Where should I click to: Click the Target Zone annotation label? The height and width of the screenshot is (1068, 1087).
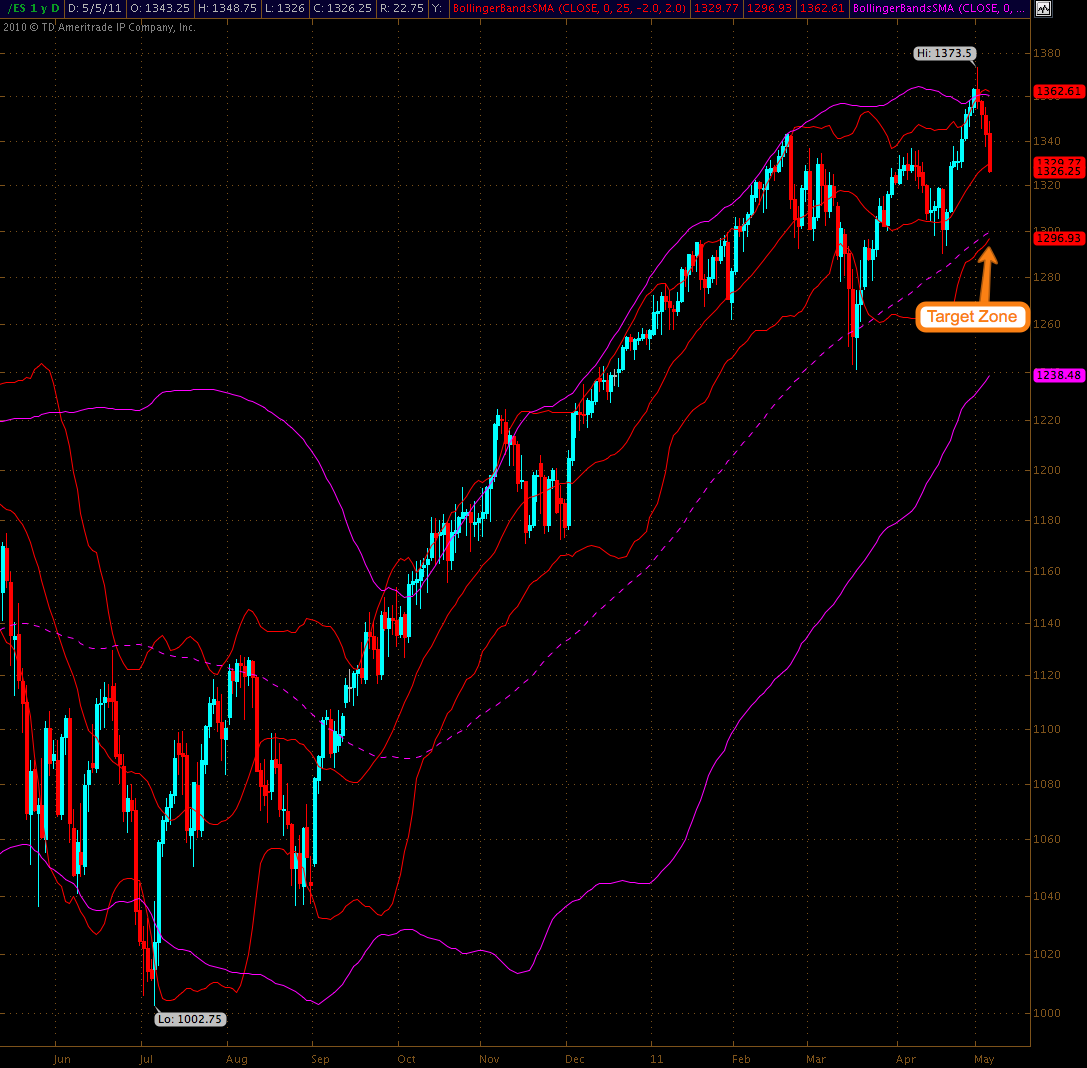tap(972, 317)
